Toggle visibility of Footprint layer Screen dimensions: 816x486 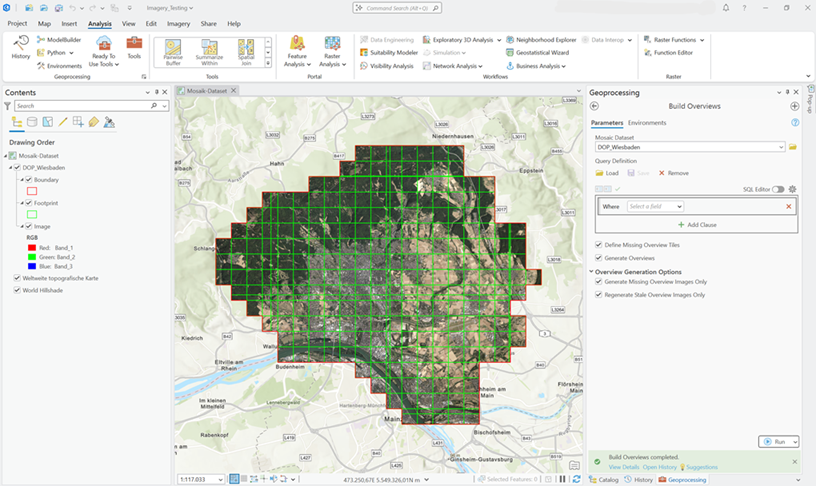[x=29, y=203]
